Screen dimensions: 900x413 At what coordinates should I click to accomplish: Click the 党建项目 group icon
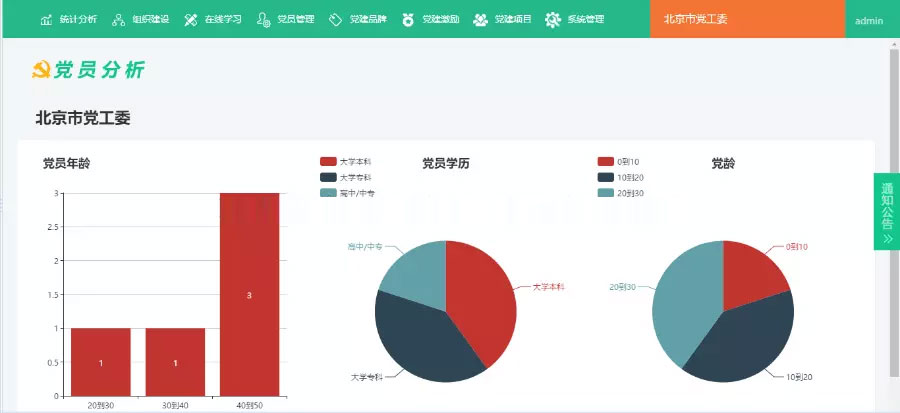pos(480,20)
